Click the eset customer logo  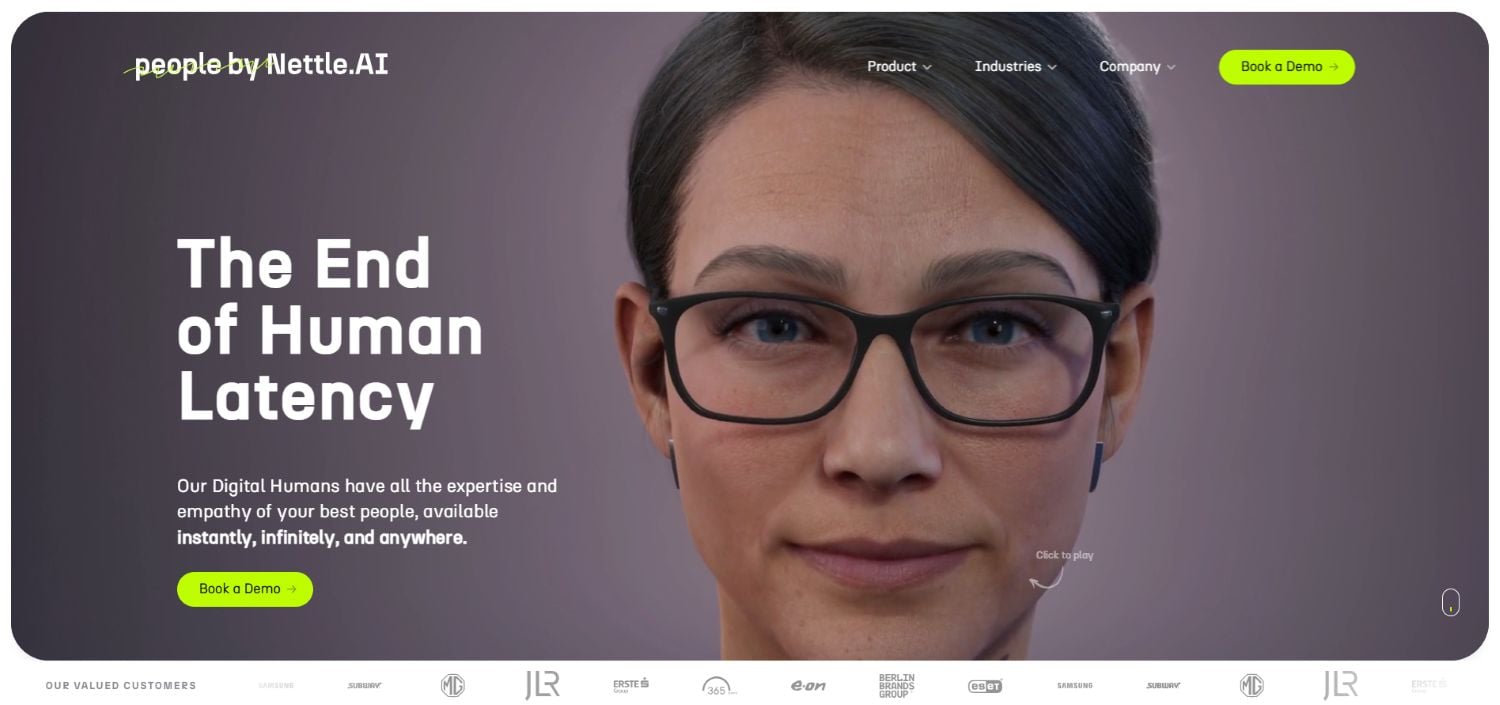(985, 685)
